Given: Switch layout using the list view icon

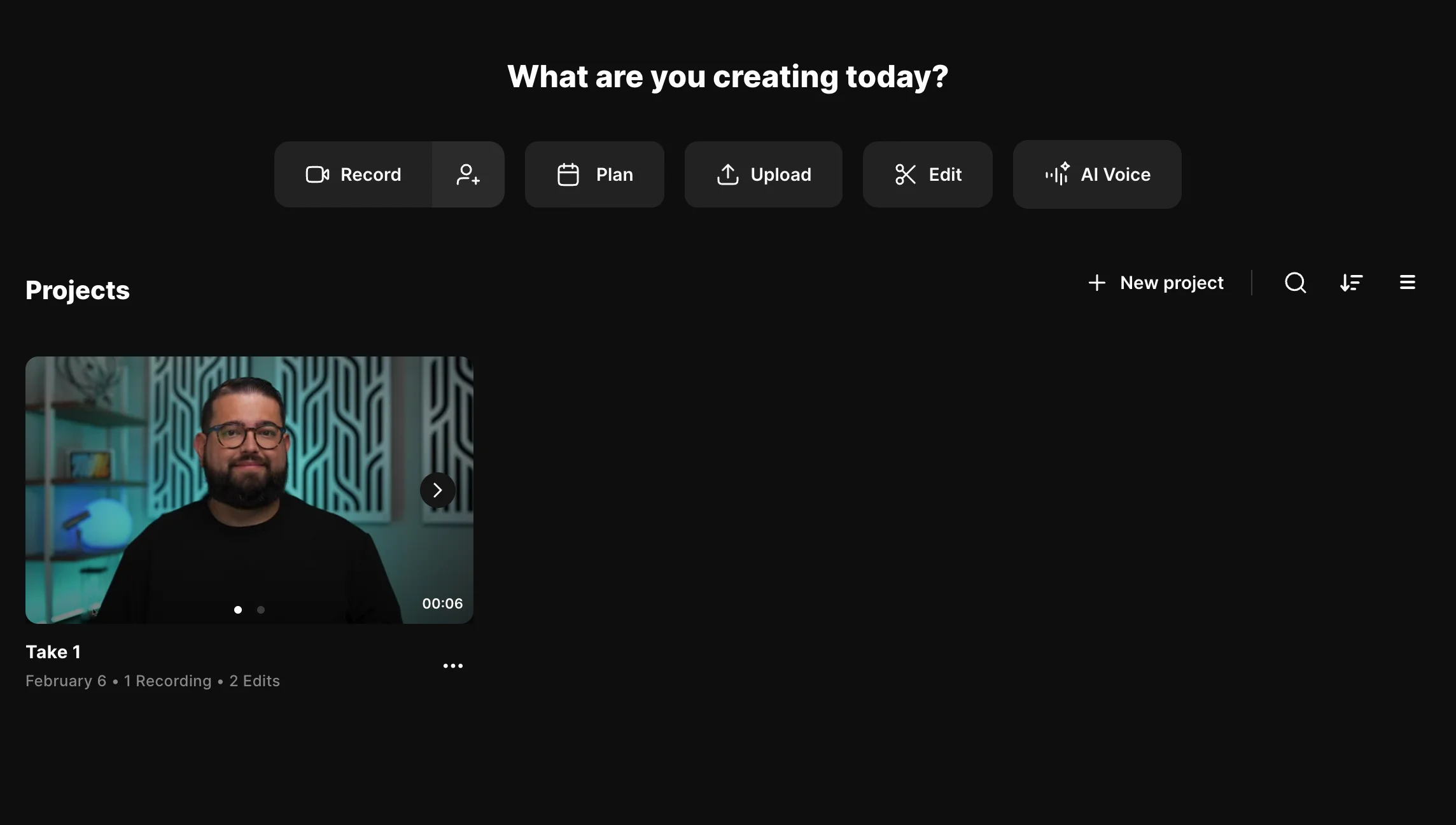Looking at the screenshot, I should tap(1407, 283).
